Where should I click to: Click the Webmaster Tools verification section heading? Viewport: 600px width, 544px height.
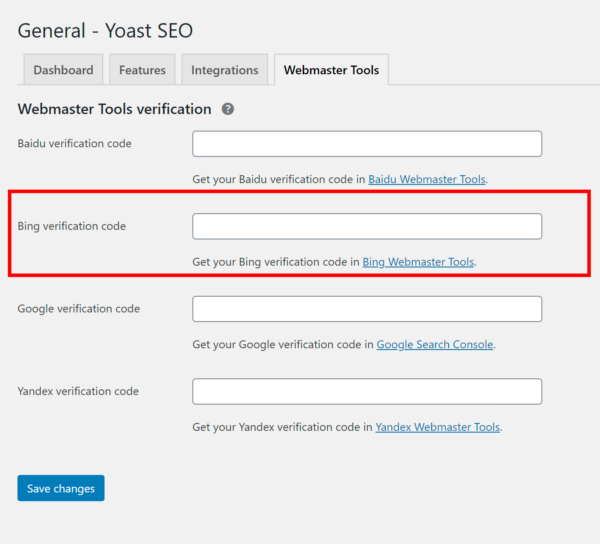point(114,109)
